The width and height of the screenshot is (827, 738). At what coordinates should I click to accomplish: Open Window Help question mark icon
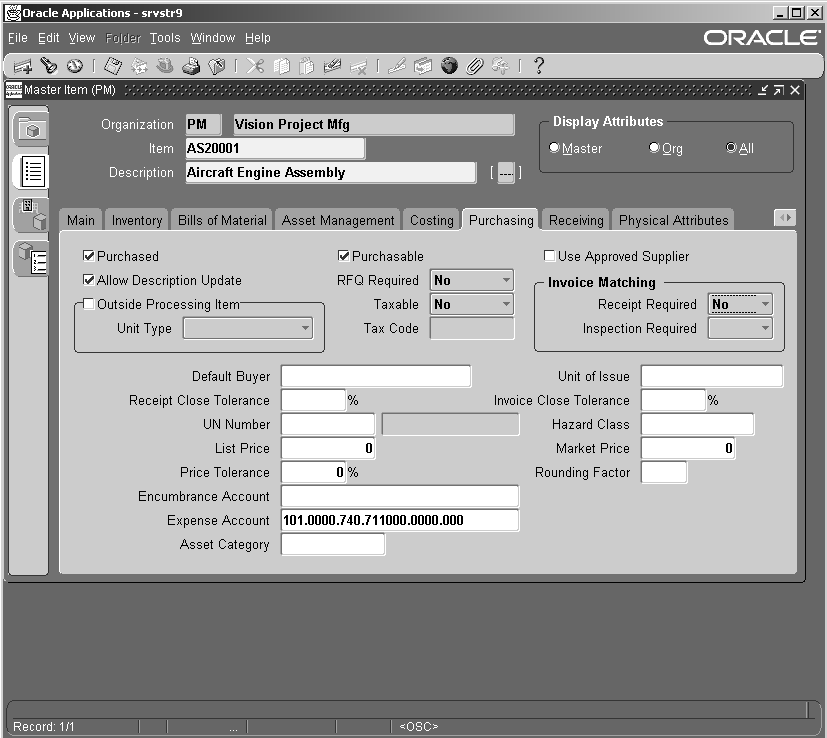tap(538, 66)
